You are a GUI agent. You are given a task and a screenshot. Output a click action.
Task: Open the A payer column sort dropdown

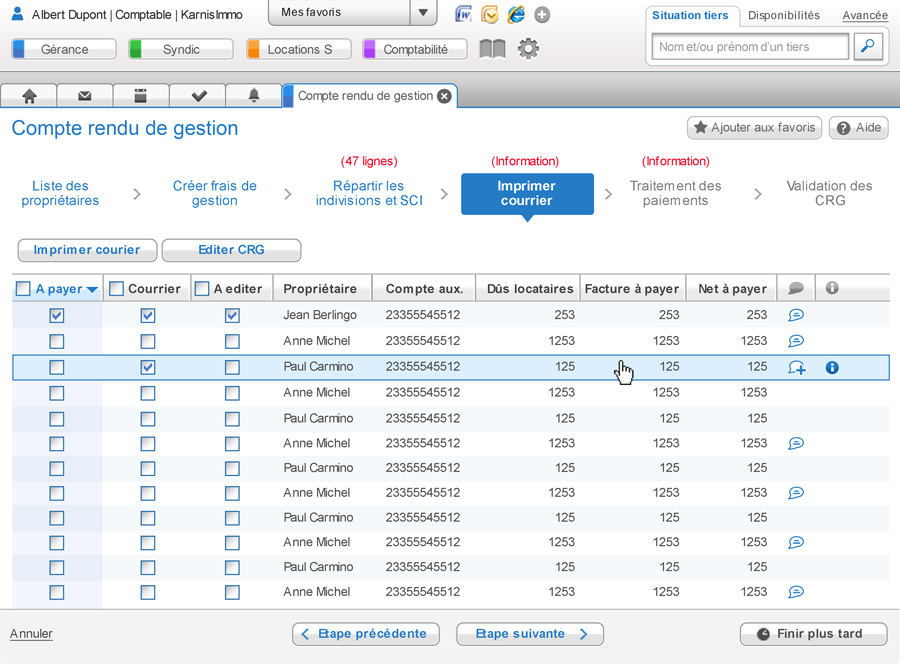[x=91, y=288]
